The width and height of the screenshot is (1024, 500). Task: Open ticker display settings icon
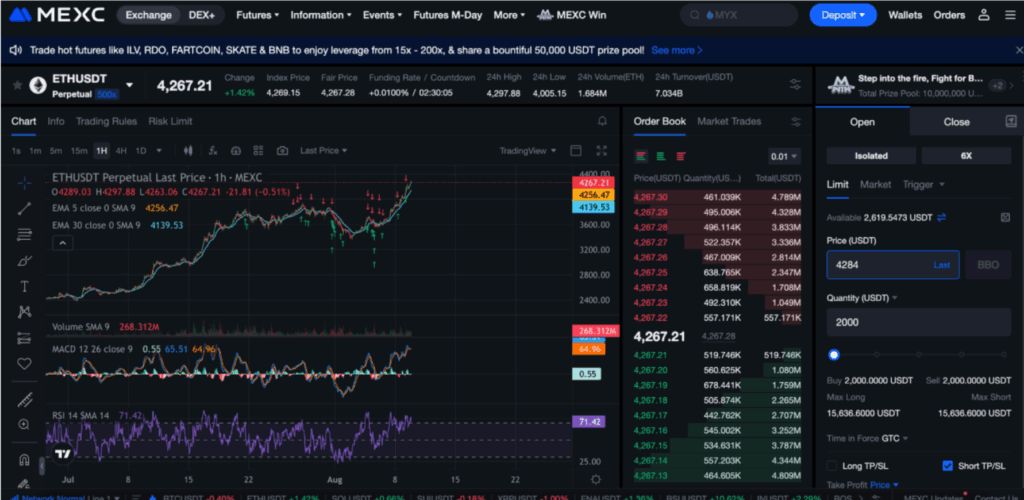(795, 84)
